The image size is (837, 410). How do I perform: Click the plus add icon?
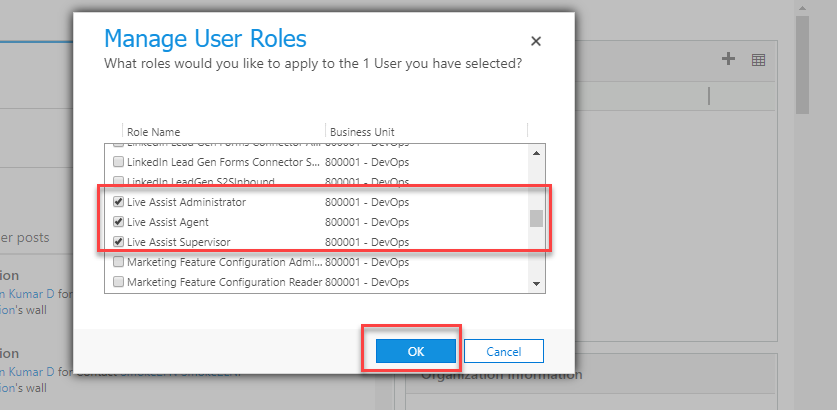pos(728,59)
